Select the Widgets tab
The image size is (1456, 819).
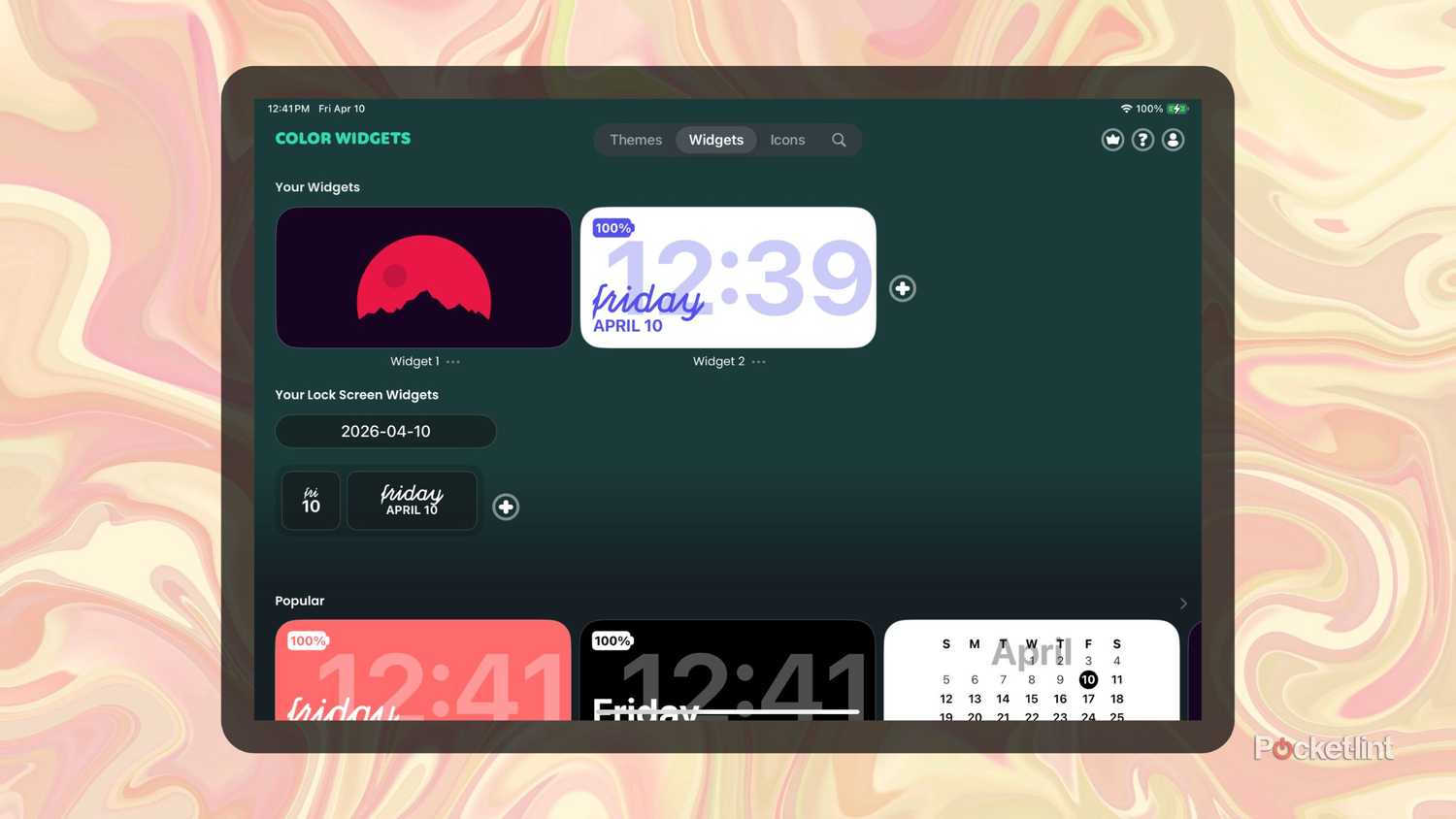pyautogui.click(x=715, y=140)
